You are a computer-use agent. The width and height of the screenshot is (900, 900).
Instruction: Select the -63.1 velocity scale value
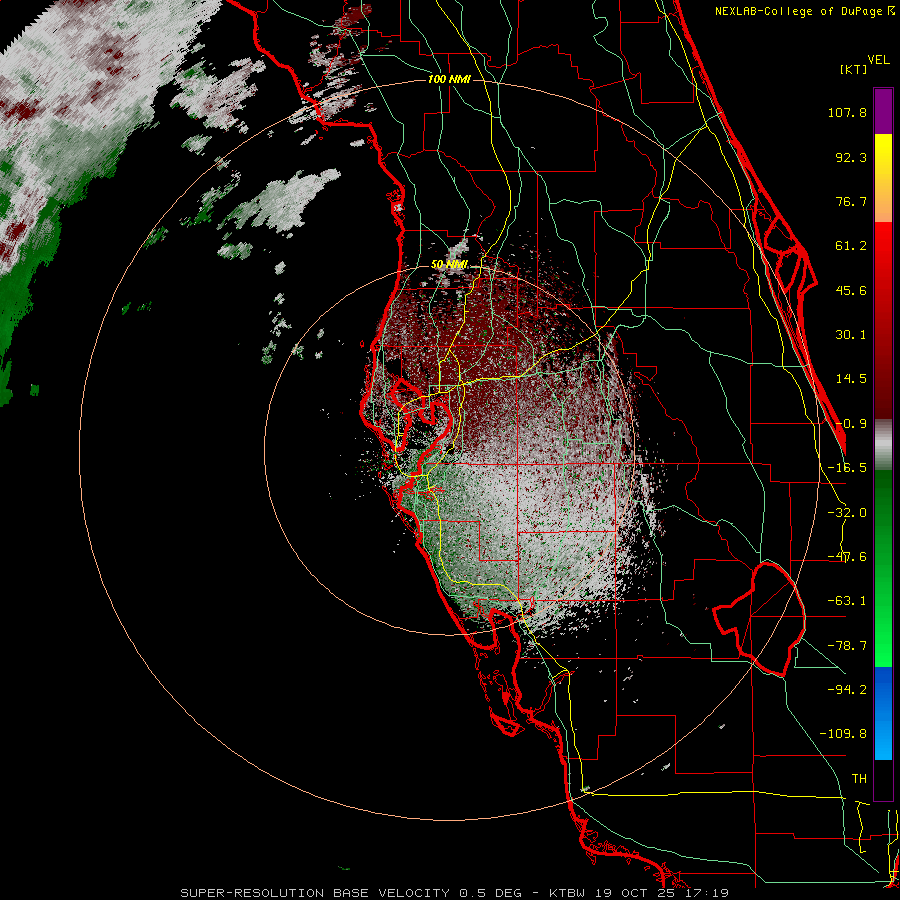pos(847,601)
